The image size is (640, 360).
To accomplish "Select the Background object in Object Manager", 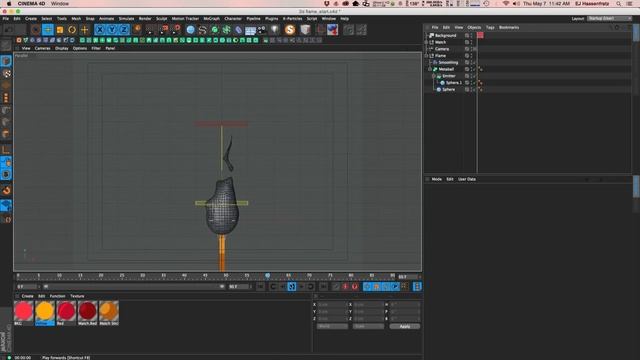I will tap(445, 36).
